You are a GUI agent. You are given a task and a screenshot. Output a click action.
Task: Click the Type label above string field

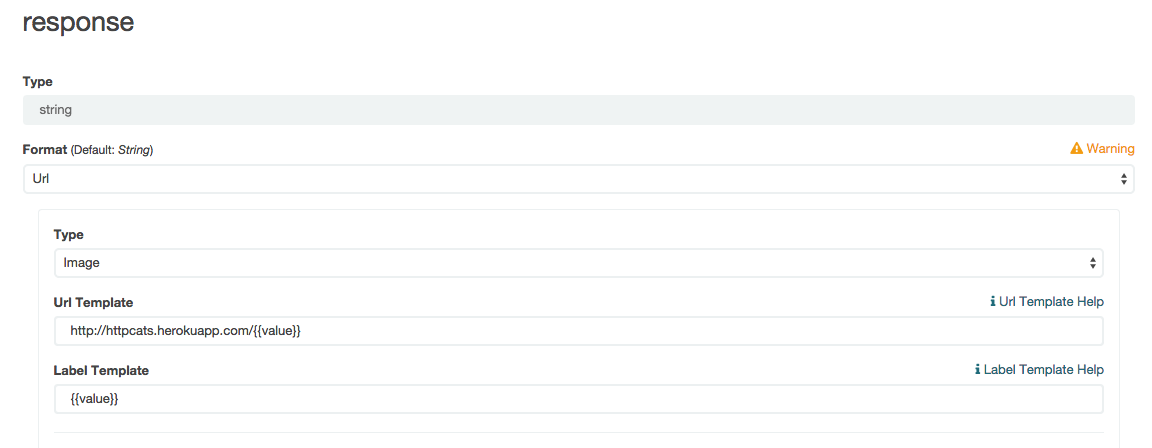pyautogui.click(x=38, y=81)
